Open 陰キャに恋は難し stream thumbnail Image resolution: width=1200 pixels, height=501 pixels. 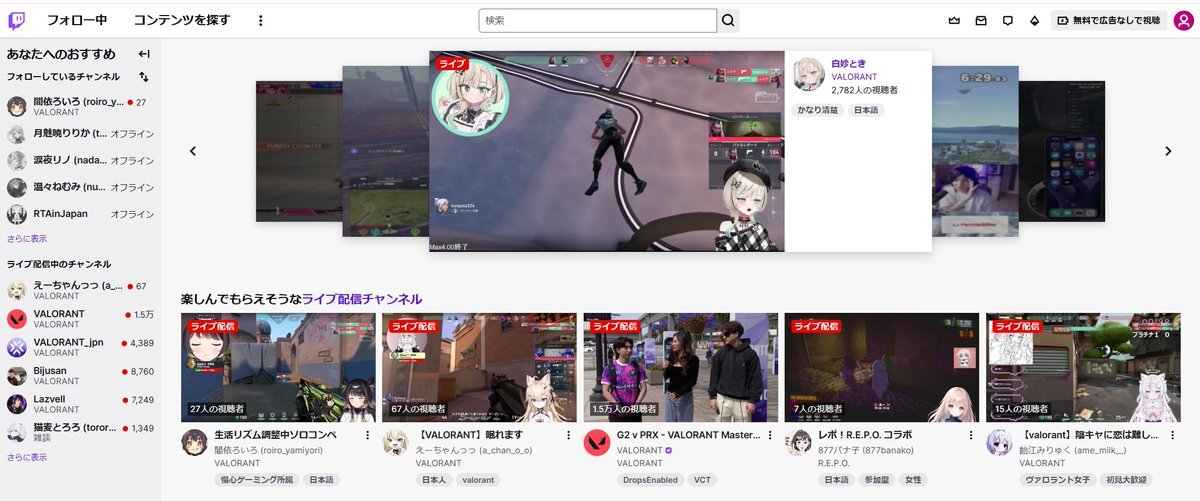[x=1083, y=368]
